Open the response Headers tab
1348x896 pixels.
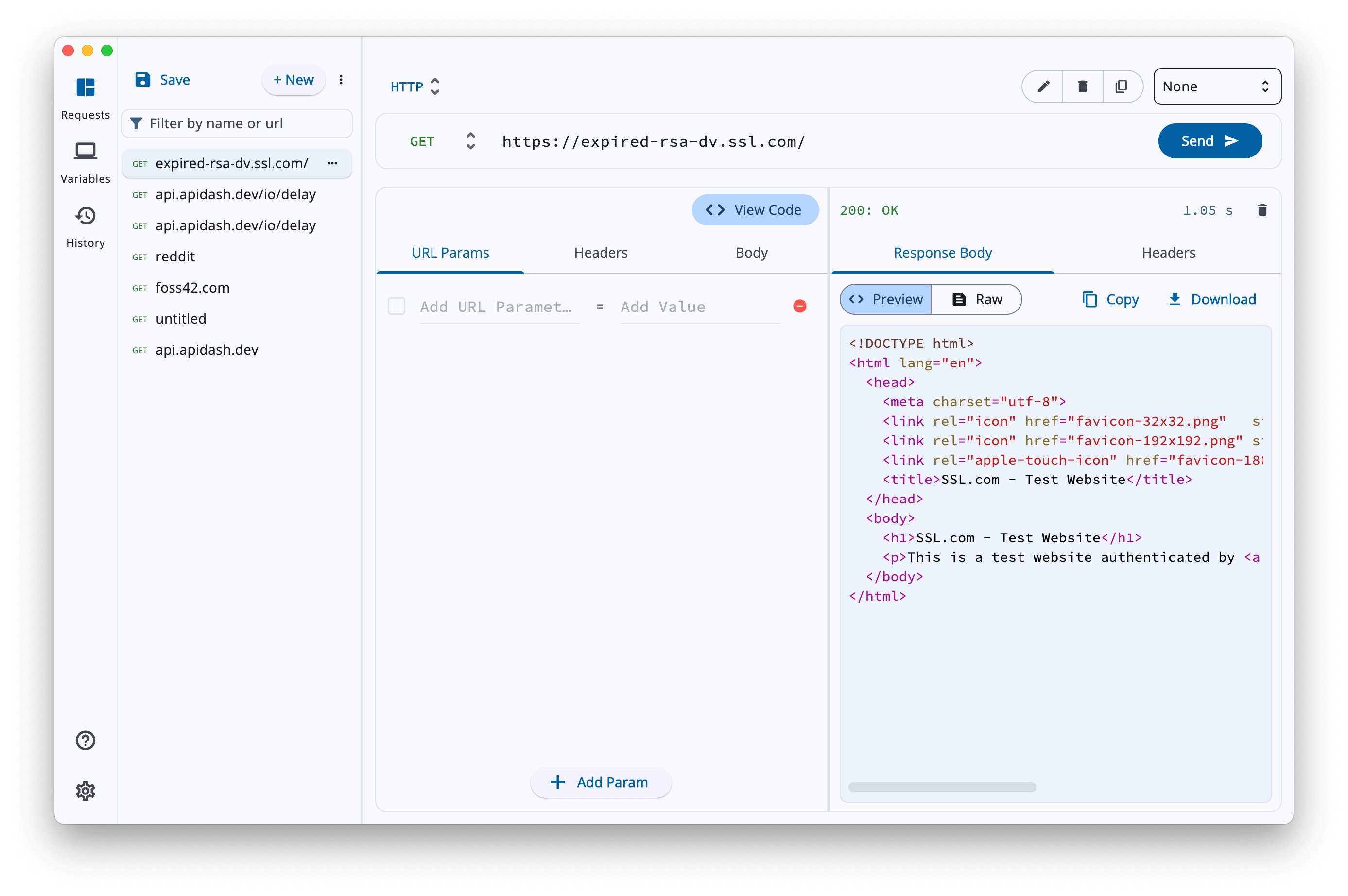(1168, 253)
